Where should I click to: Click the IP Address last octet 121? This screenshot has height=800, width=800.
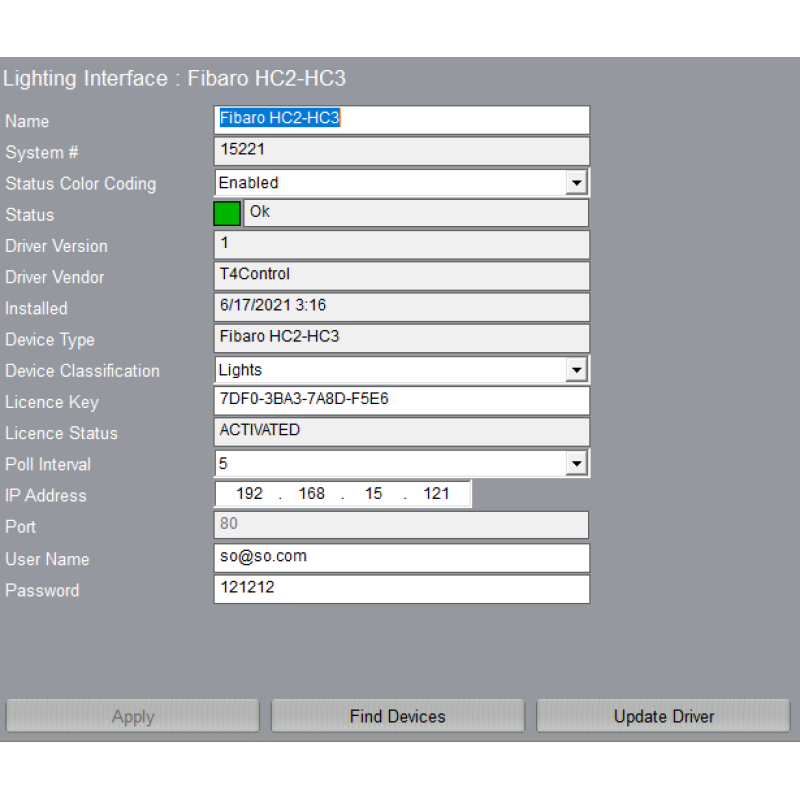(x=436, y=494)
